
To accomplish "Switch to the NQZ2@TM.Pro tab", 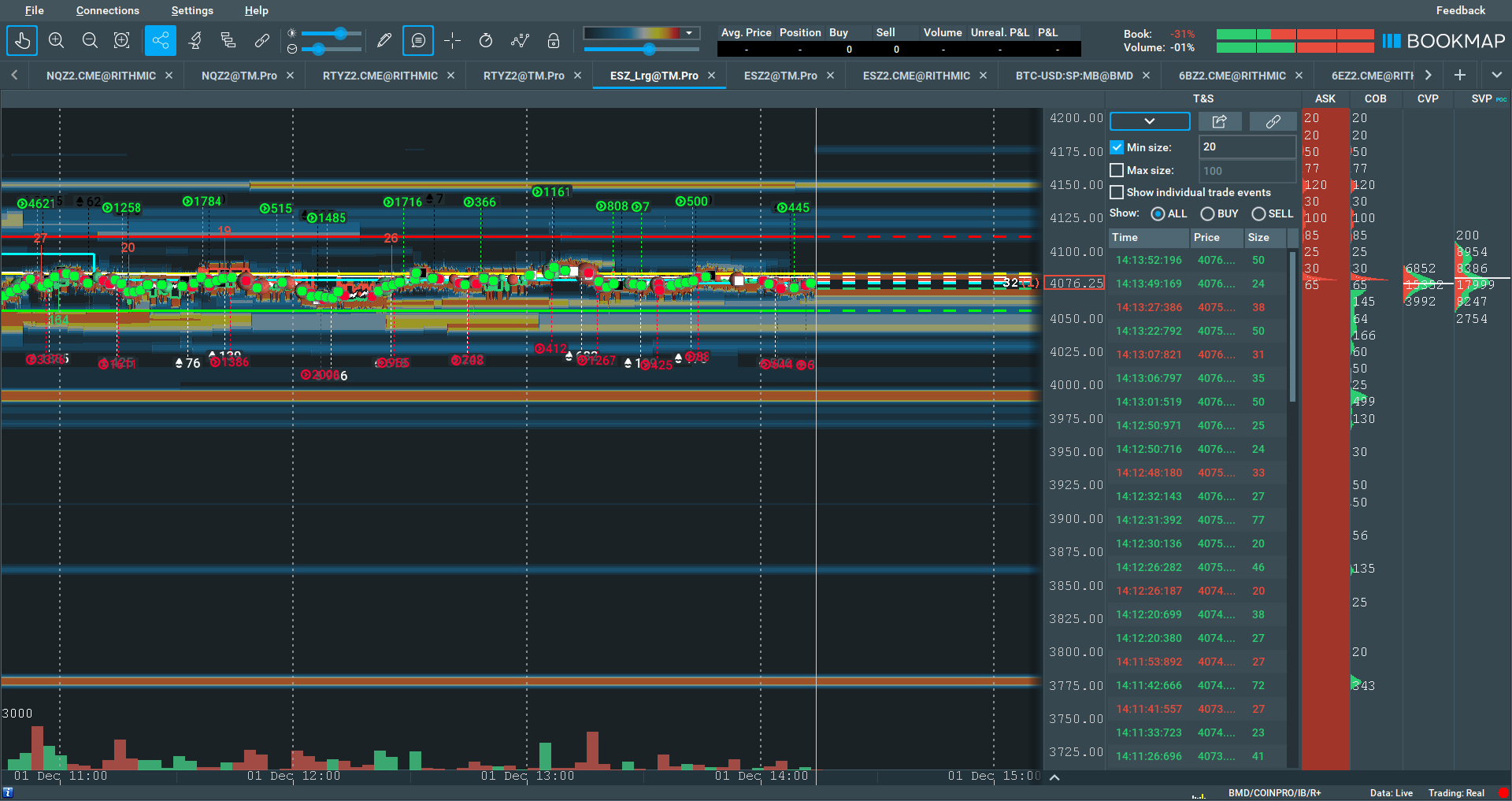I will point(239,76).
